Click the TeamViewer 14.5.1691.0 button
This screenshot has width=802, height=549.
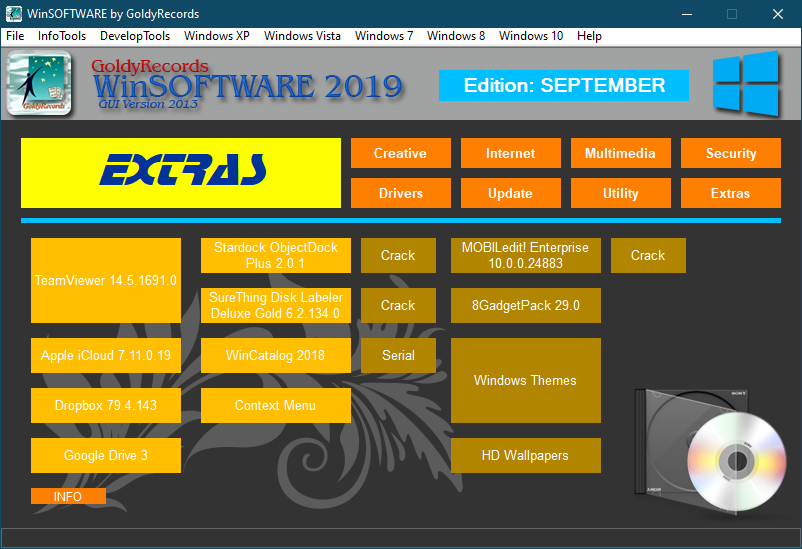[x=106, y=280]
